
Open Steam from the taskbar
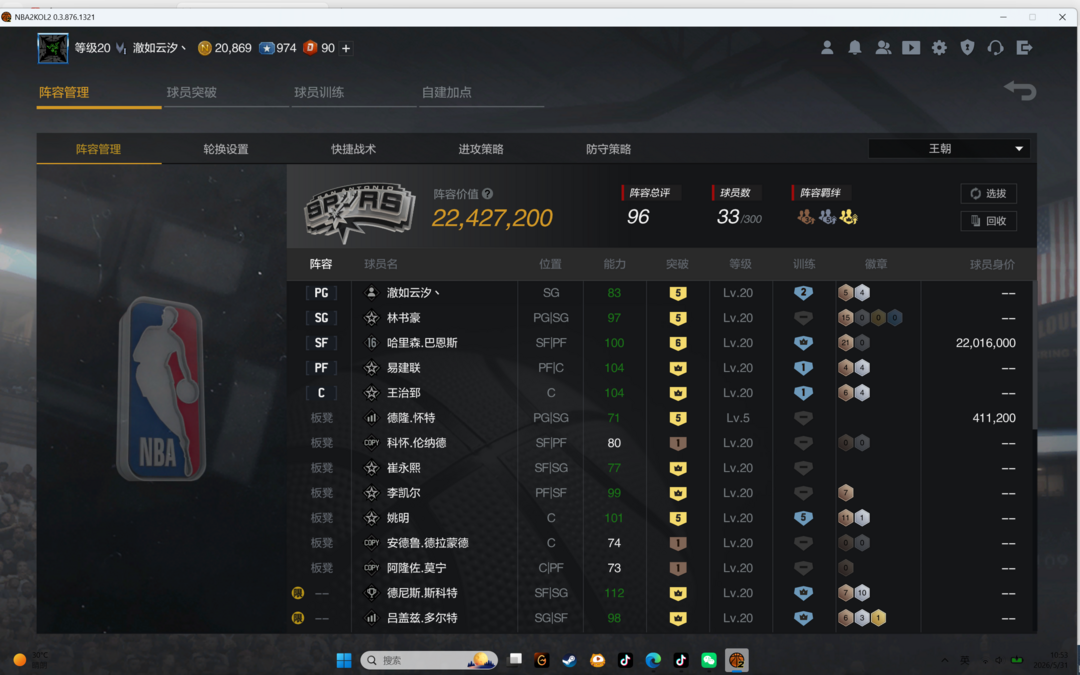click(x=570, y=660)
